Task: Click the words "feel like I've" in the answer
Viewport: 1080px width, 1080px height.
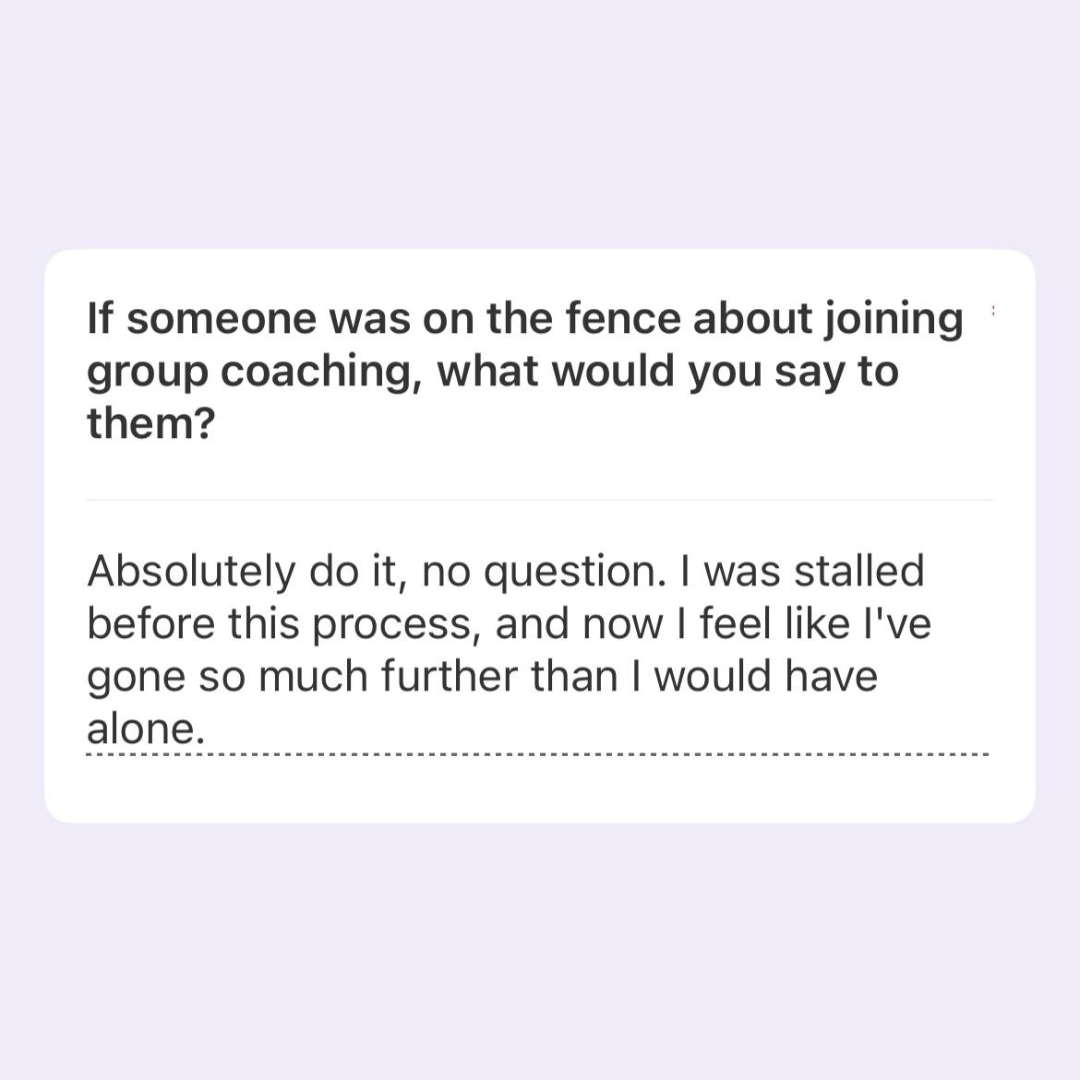Action: tap(816, 623)
